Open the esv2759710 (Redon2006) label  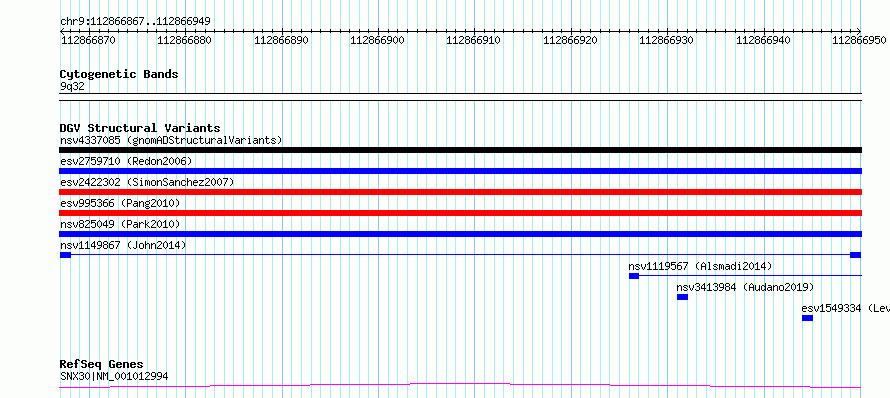(x=126, y=161)
